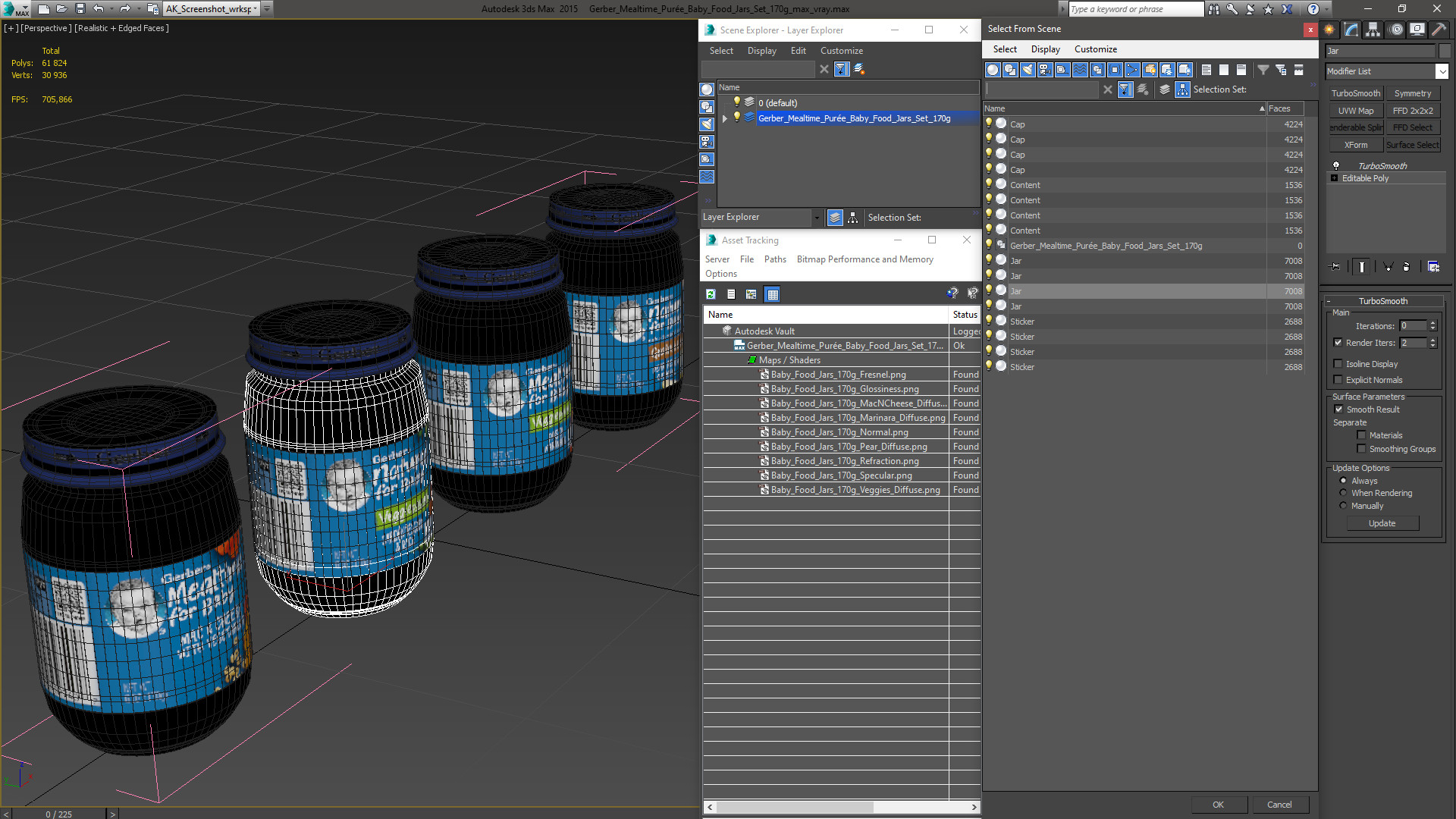Open Edit menu in Scene Explorer
This screenshot has width=1456, height=819.
(x=798, y=51)
